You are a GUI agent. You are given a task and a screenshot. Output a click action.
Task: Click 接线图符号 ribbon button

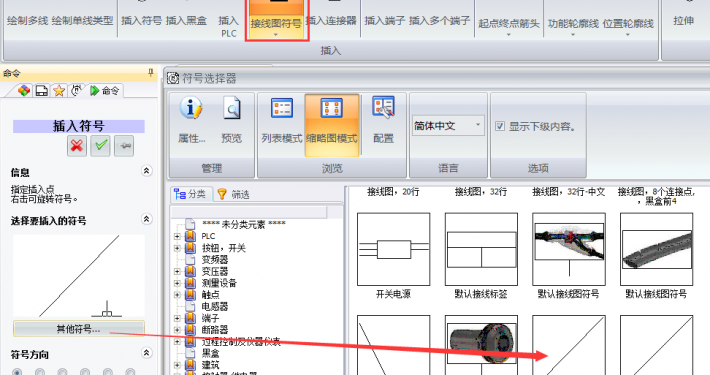click(x=276, y=19)
